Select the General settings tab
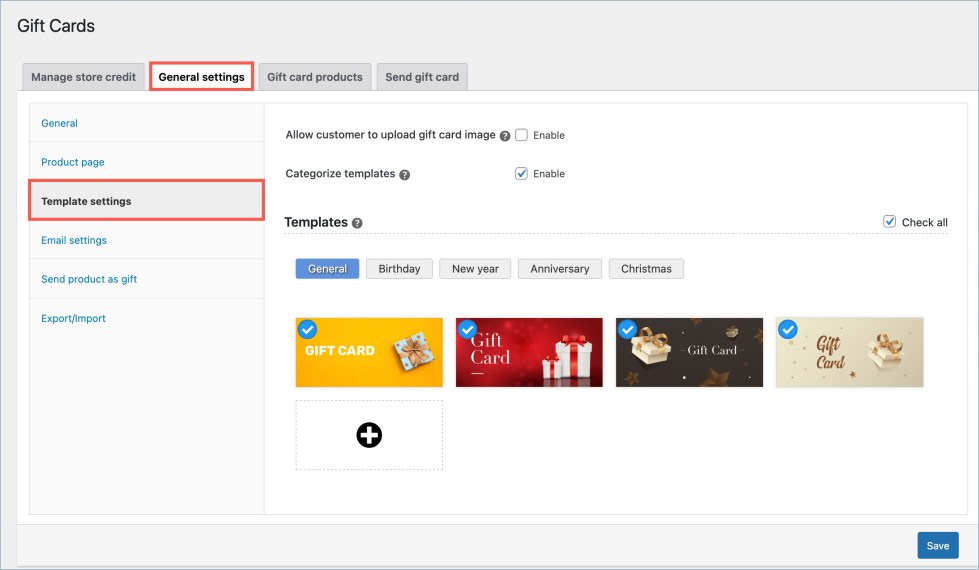The image size is (979, 570). 201,77
